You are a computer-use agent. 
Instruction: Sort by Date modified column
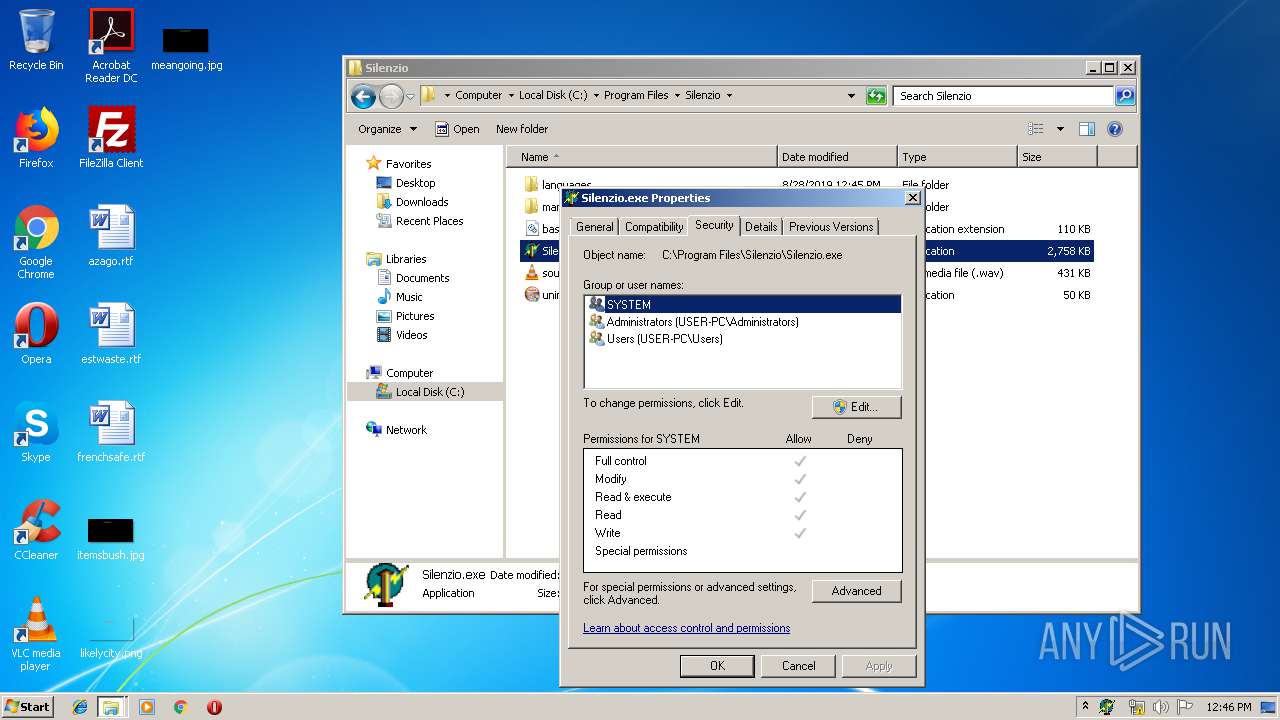837,157
